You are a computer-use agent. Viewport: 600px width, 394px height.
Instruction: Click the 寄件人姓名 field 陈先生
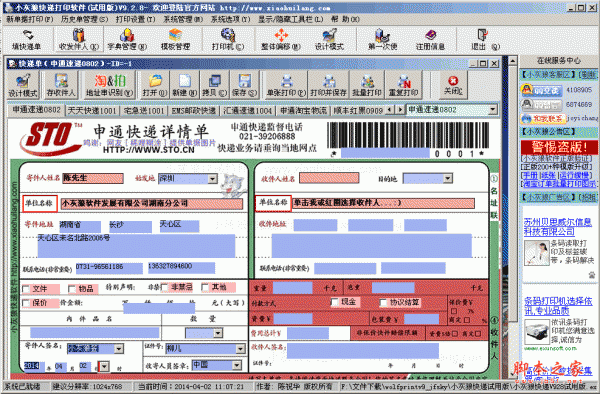(x=93, y=178)
